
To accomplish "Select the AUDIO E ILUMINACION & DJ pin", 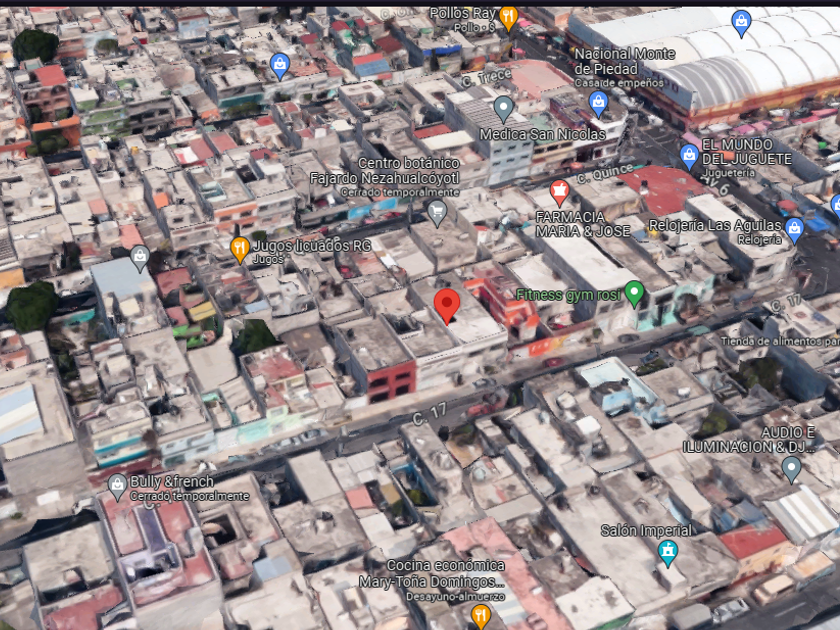I will click(791, 469).
